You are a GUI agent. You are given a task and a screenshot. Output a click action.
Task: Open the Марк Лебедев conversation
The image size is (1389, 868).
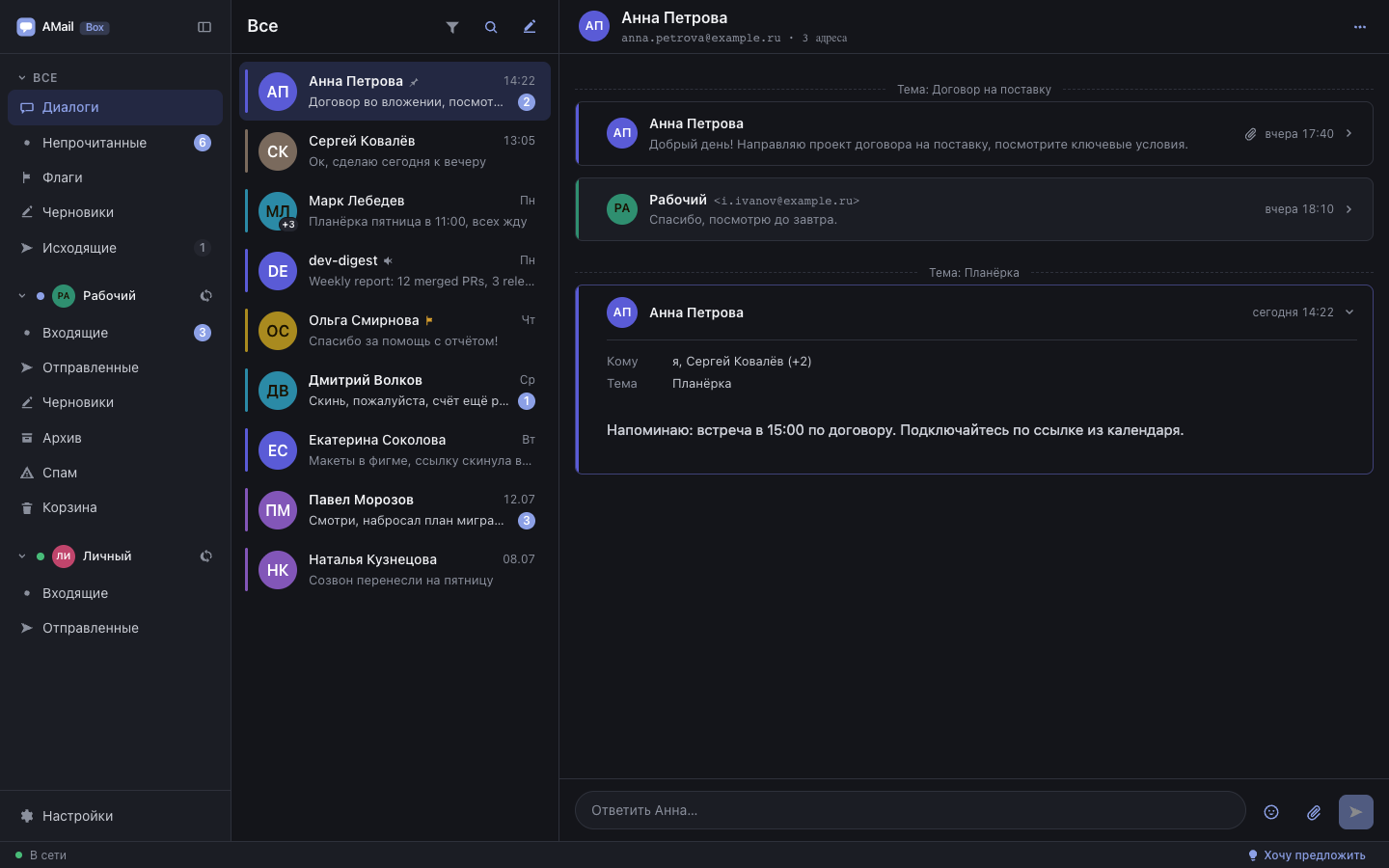pos(395,211)
